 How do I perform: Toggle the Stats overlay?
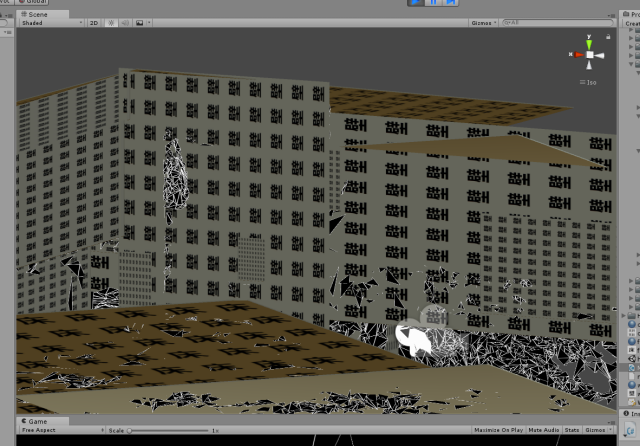572,430
